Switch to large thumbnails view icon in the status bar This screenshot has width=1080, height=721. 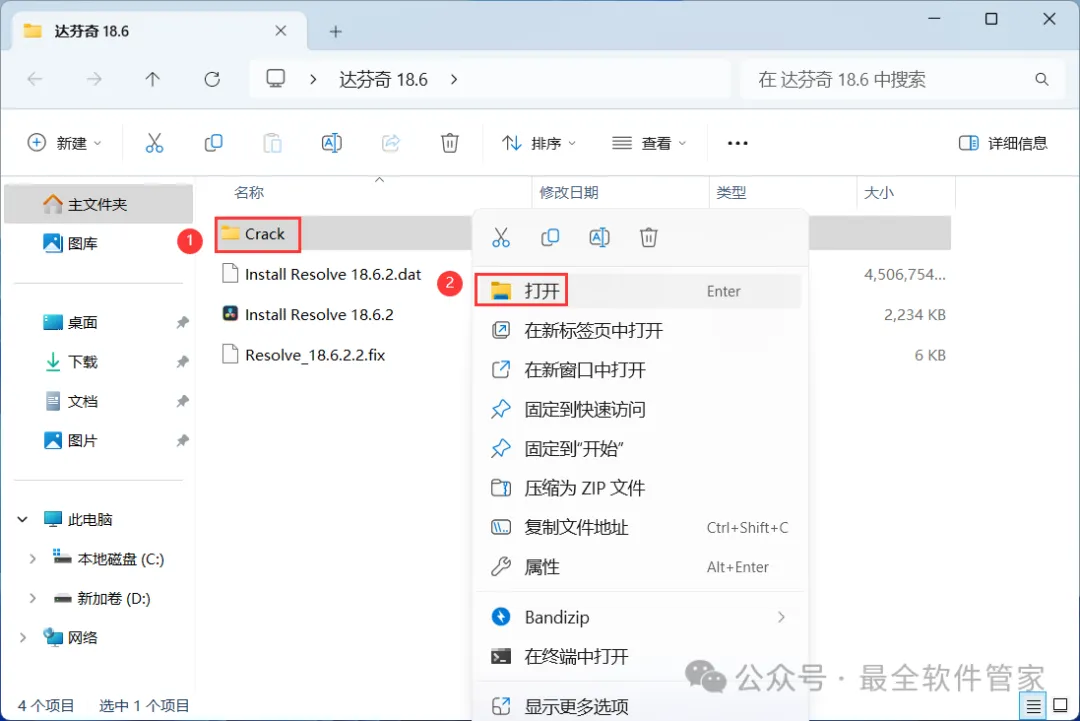point(1061,706)
